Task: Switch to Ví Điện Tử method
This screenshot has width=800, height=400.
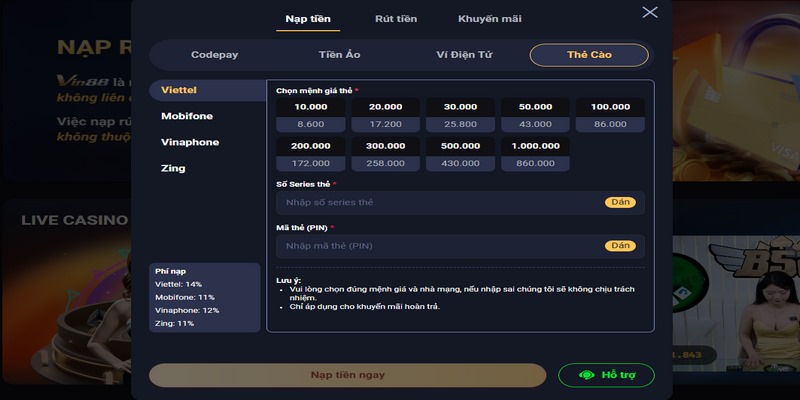Action: 465,55
